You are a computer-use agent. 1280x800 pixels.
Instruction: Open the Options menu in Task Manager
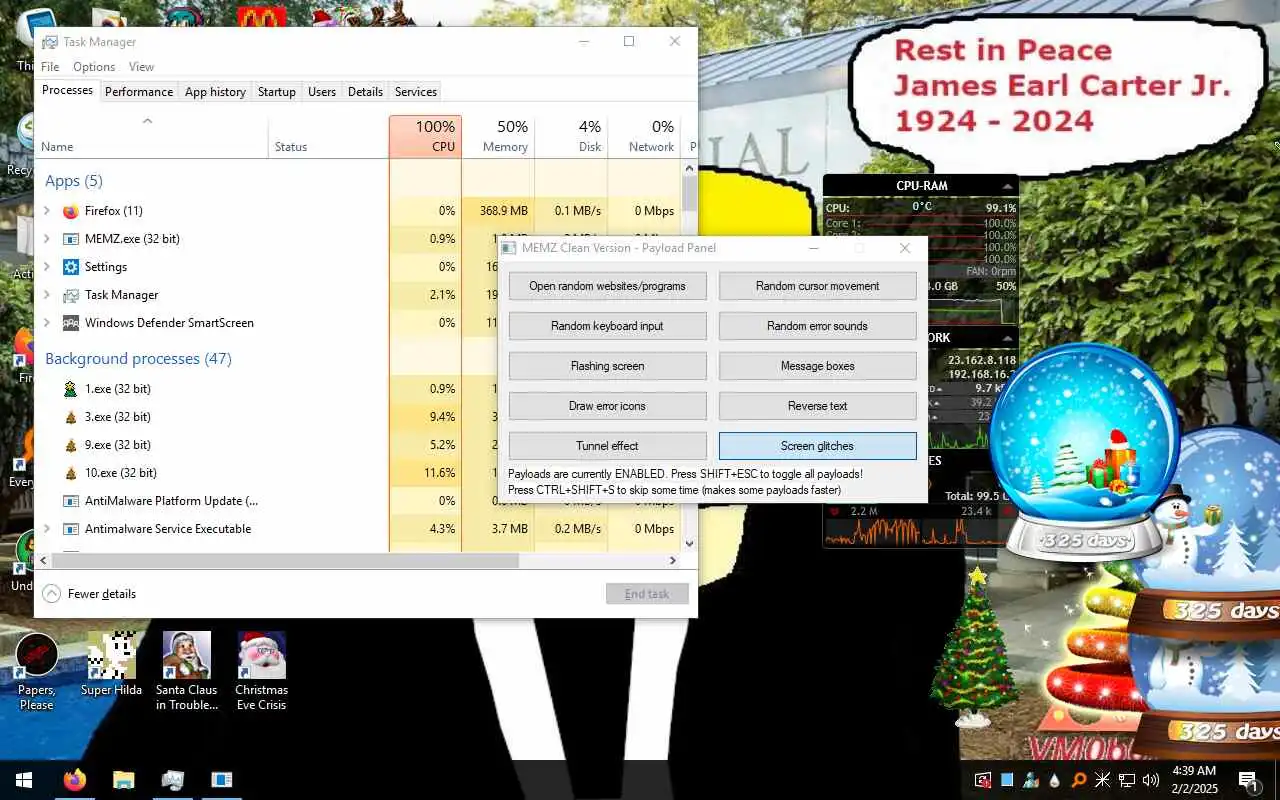tap(94, 67)
